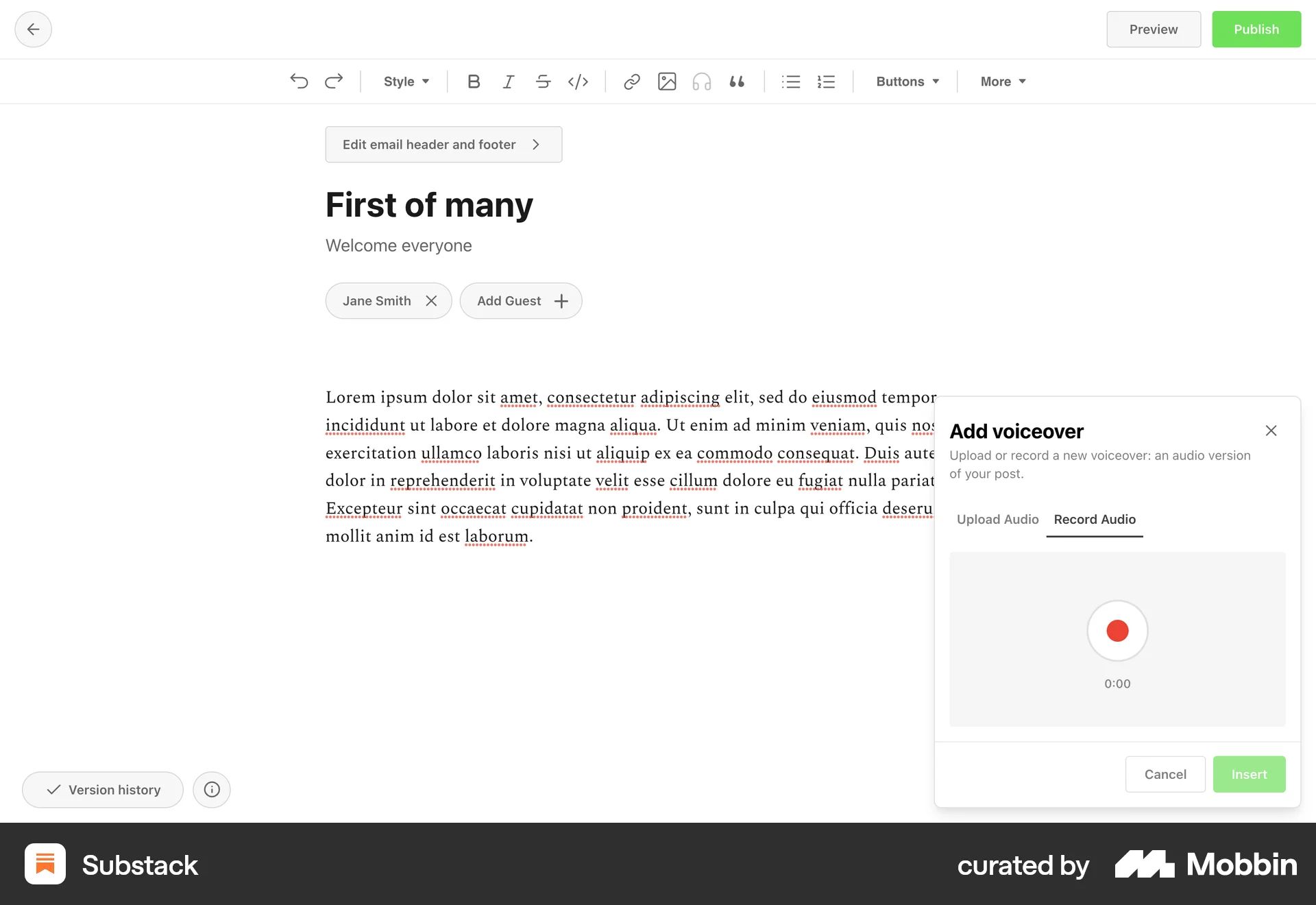Insert a code block

pos(578,82)
